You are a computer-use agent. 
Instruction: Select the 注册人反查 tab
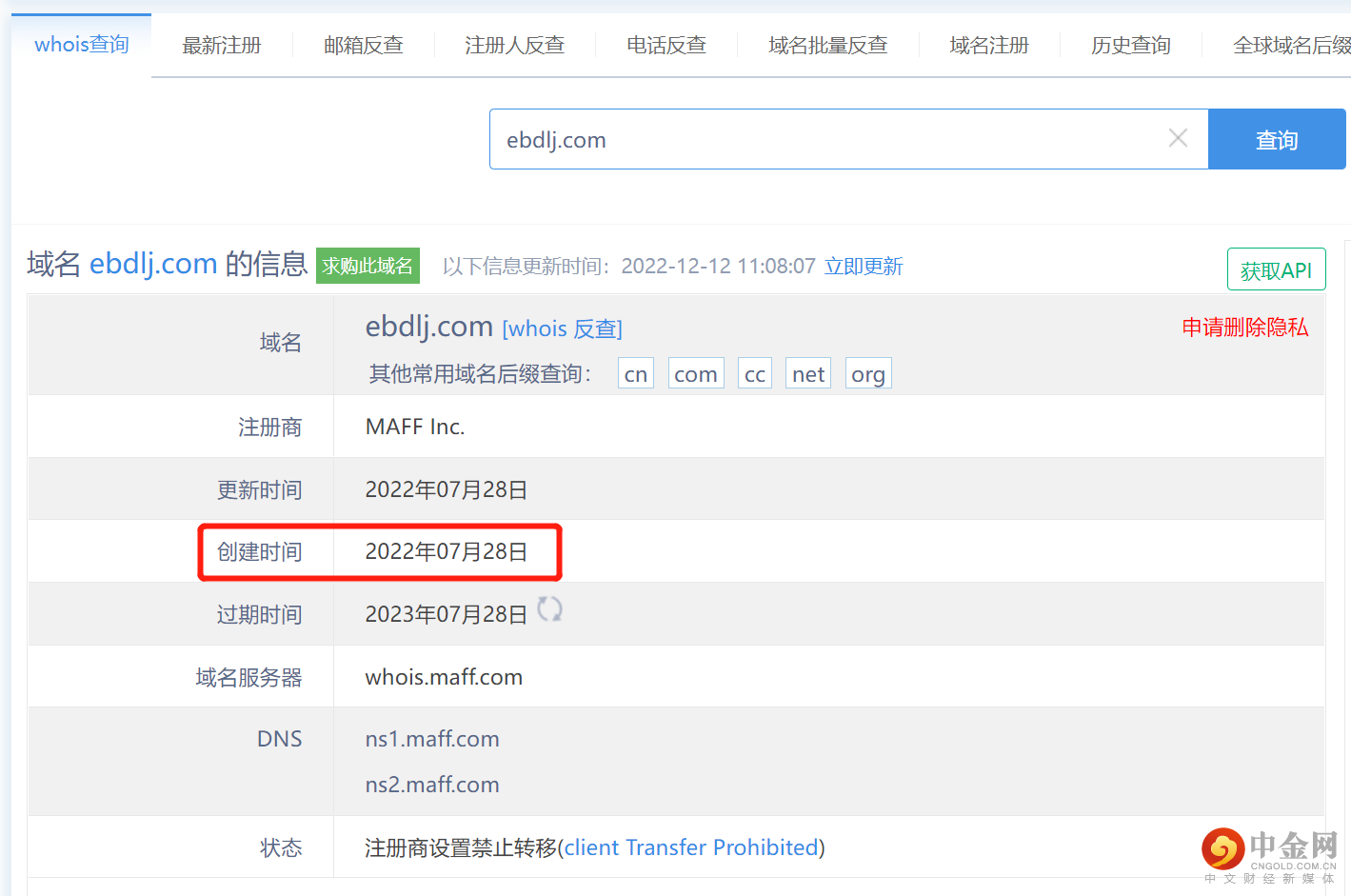[514, 44]
